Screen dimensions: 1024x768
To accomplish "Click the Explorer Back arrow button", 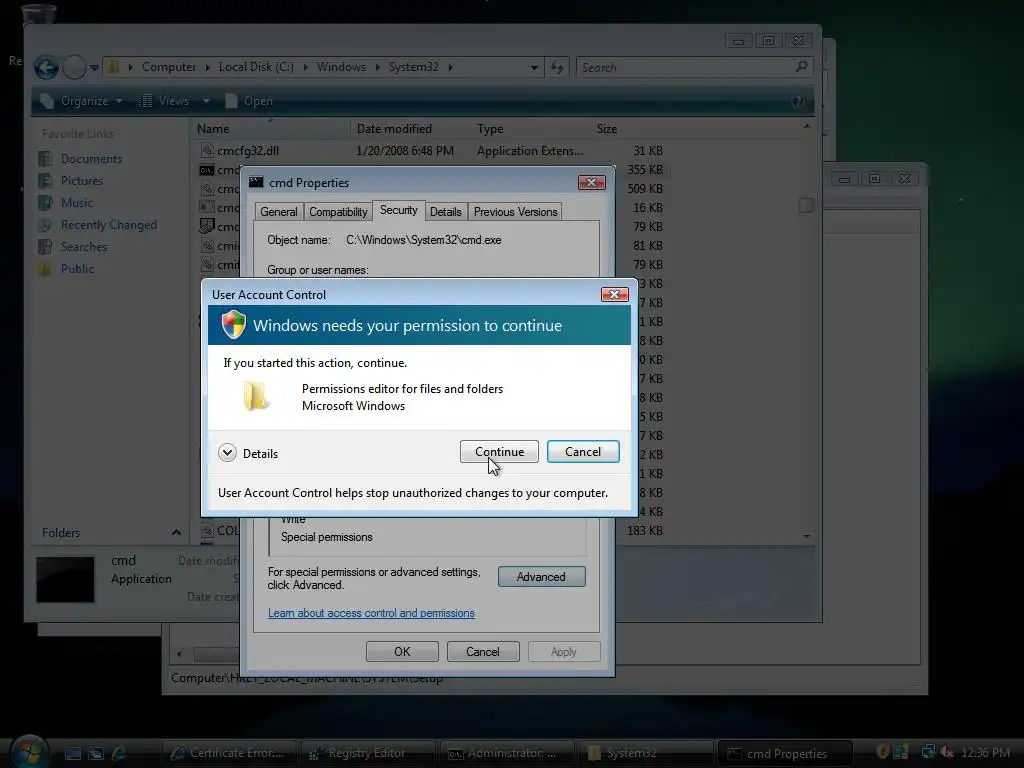I will tap(46, 67).
